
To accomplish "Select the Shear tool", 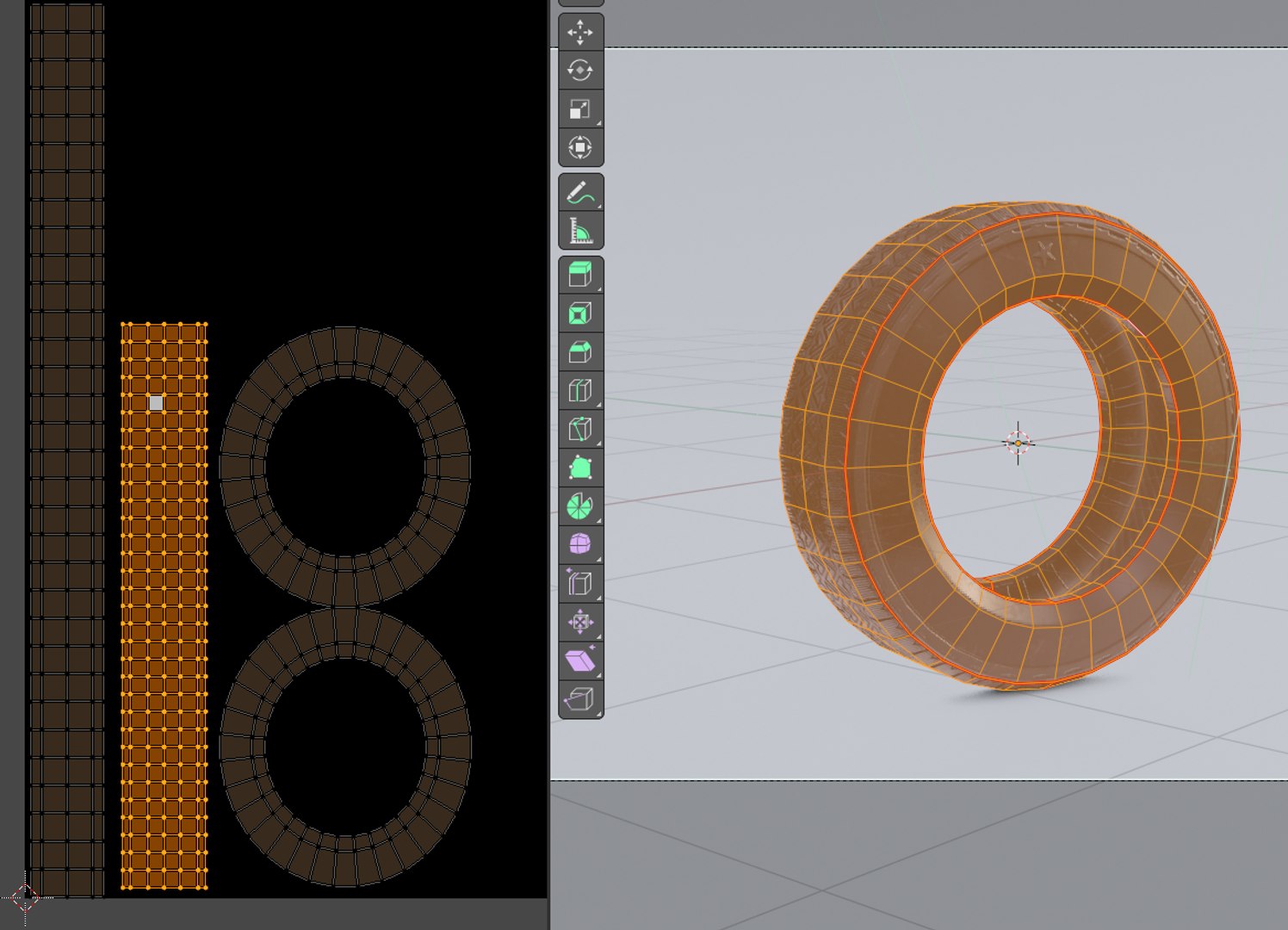I will (x=580, y=660).
